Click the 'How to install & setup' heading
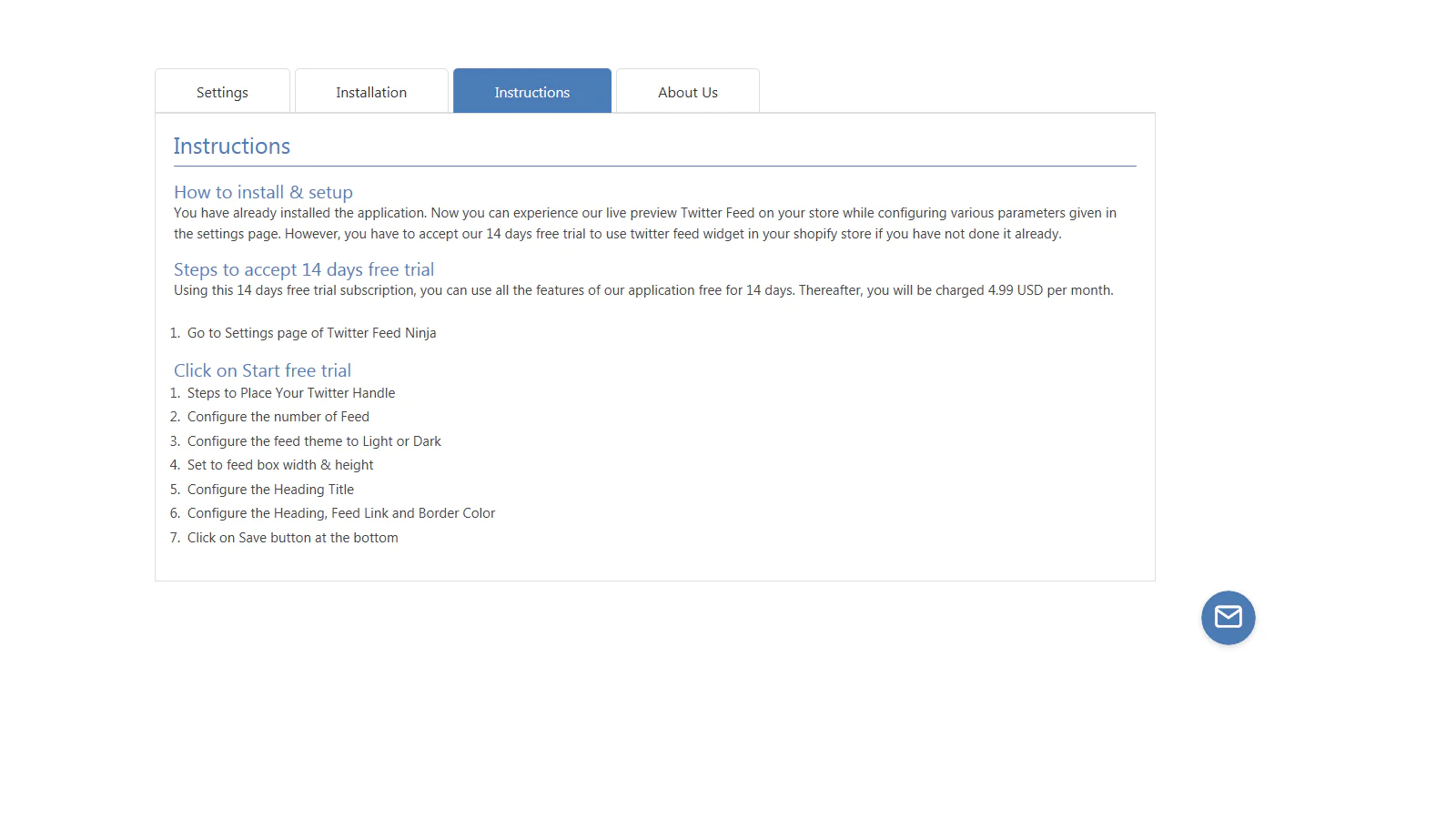 [x=263, y=192]
